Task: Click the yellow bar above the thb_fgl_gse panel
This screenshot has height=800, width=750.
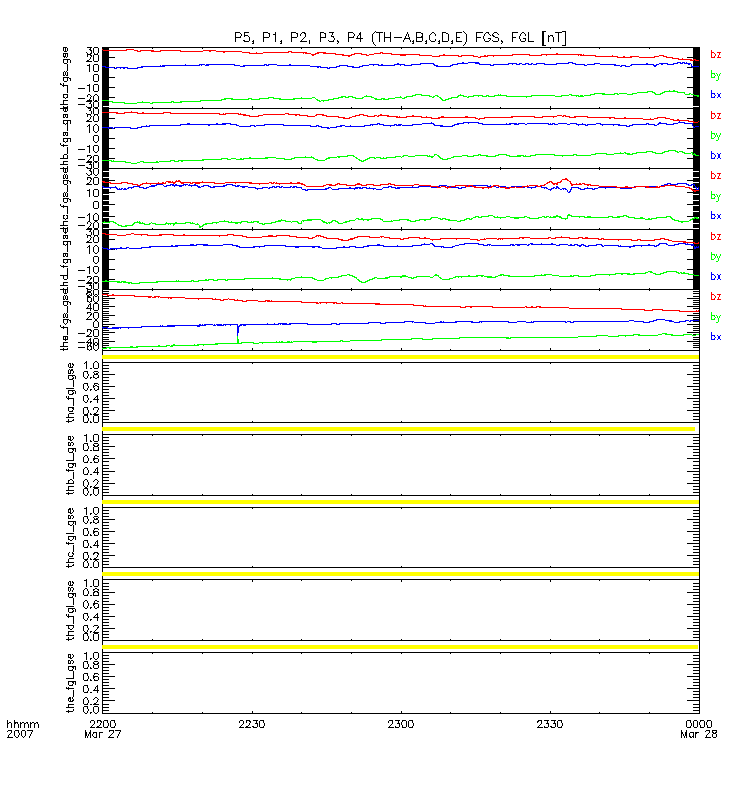Action: [398, 429]
